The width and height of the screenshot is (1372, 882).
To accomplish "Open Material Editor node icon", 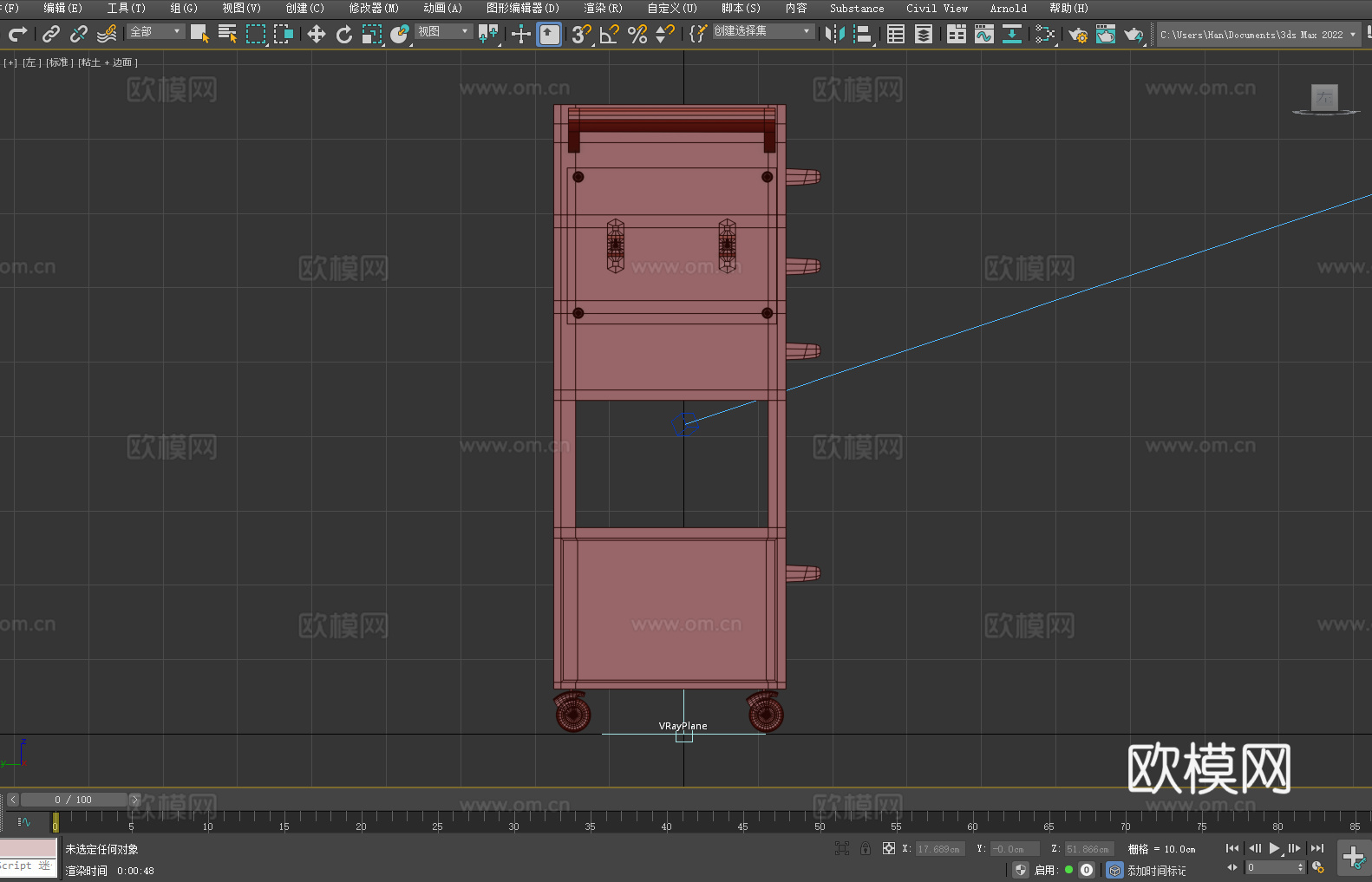I will pos(1045,34).
